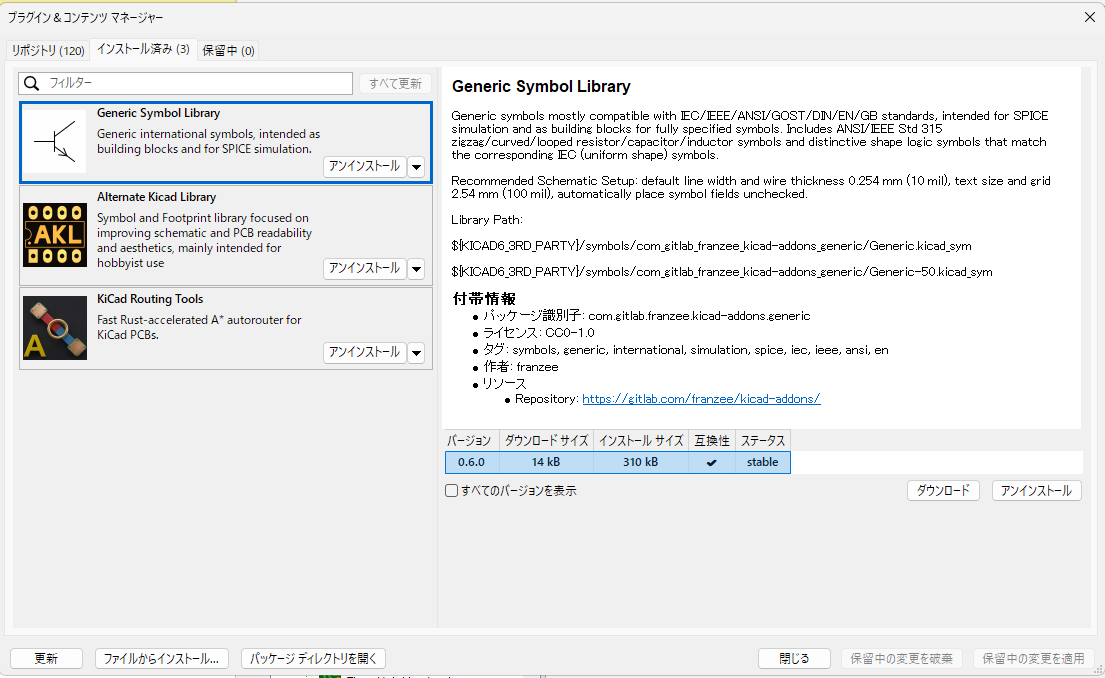Click the Generic-50.kicad_sym path line
This screenshot has width=1105, height=678.
722,272
